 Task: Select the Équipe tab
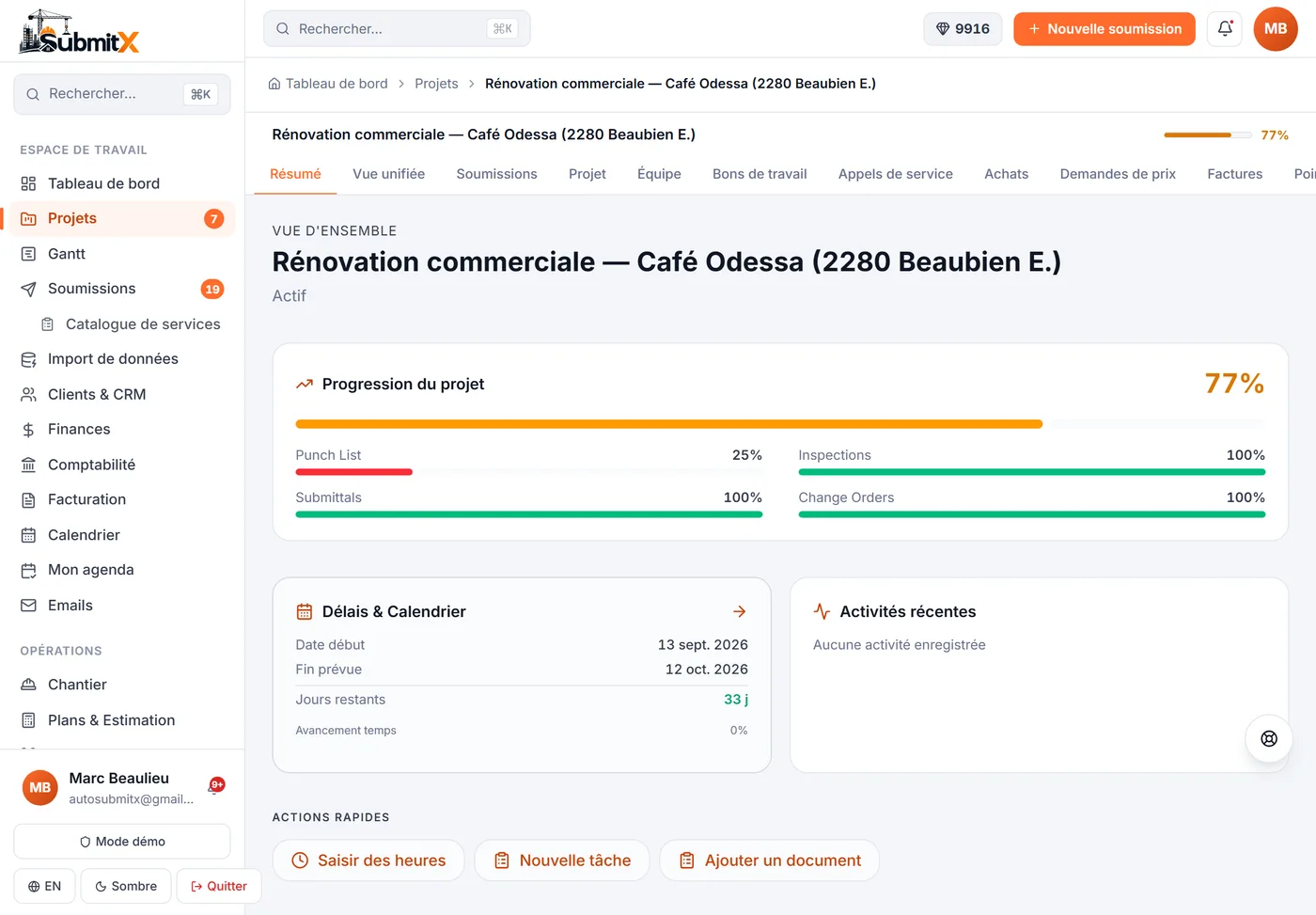[659, 174]
